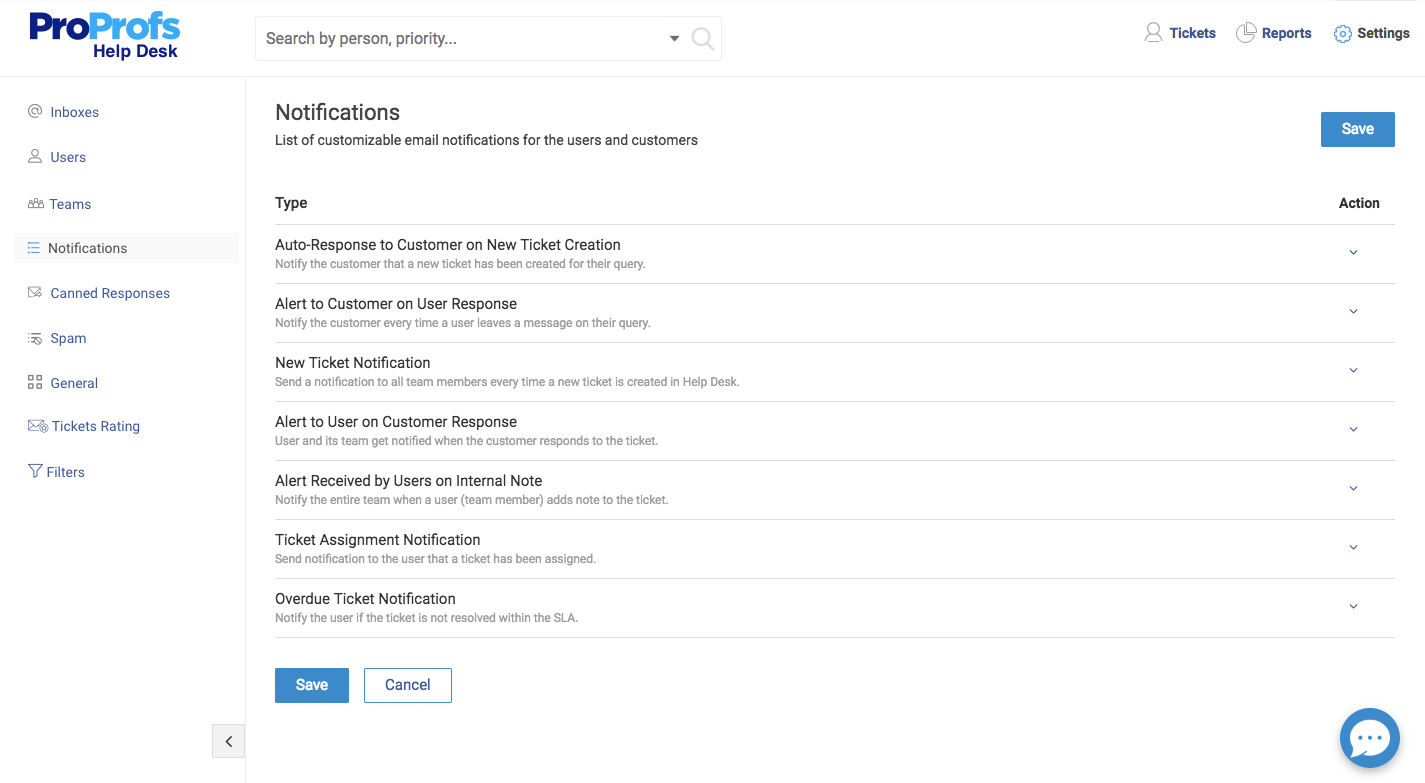Click the top right Save button
The image size is (1425, 783).
[1357, 129]
